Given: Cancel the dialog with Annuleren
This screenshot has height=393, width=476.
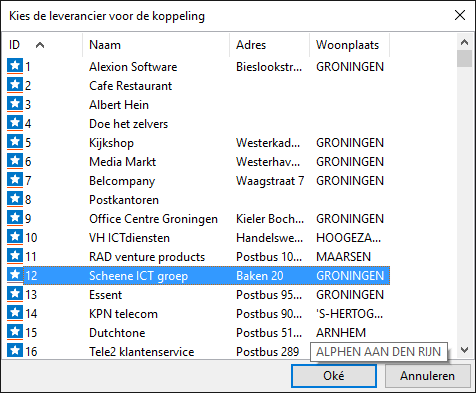Looking at the screenshot, I should pos(428,376).
